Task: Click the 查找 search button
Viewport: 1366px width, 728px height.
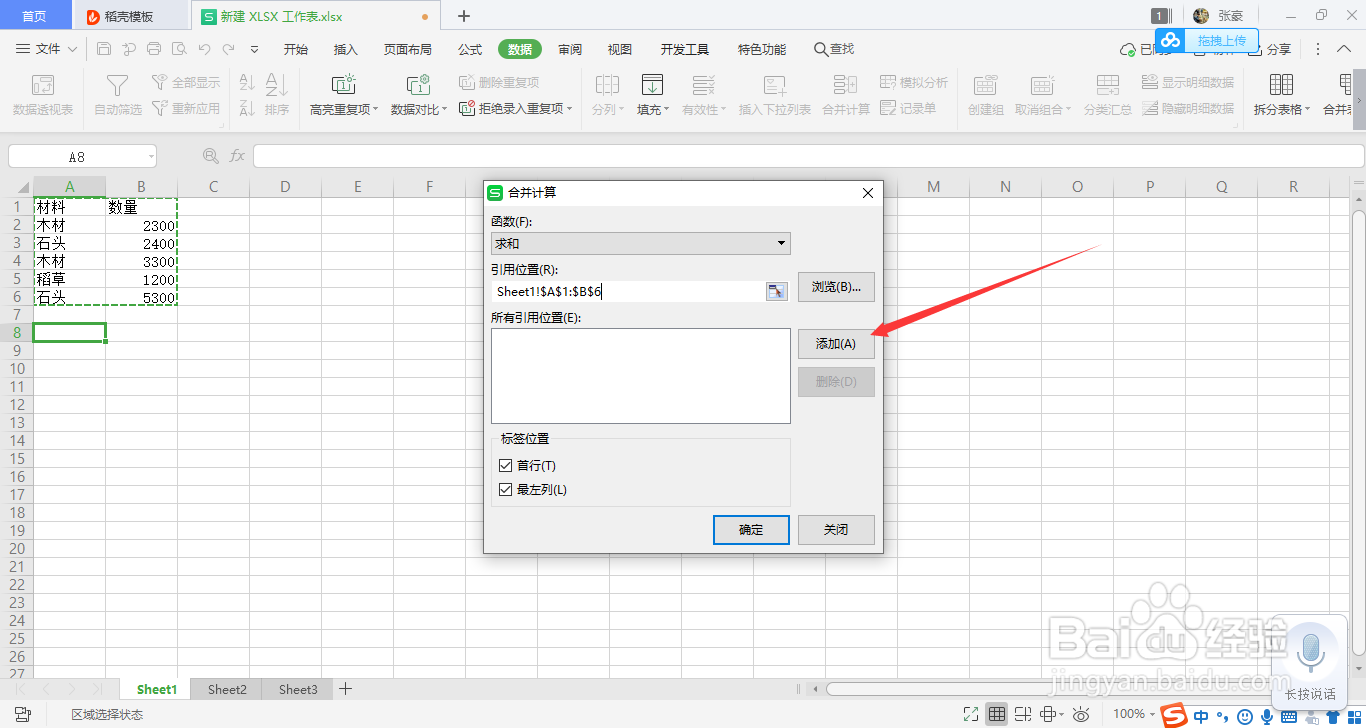Action: [834, 49]
